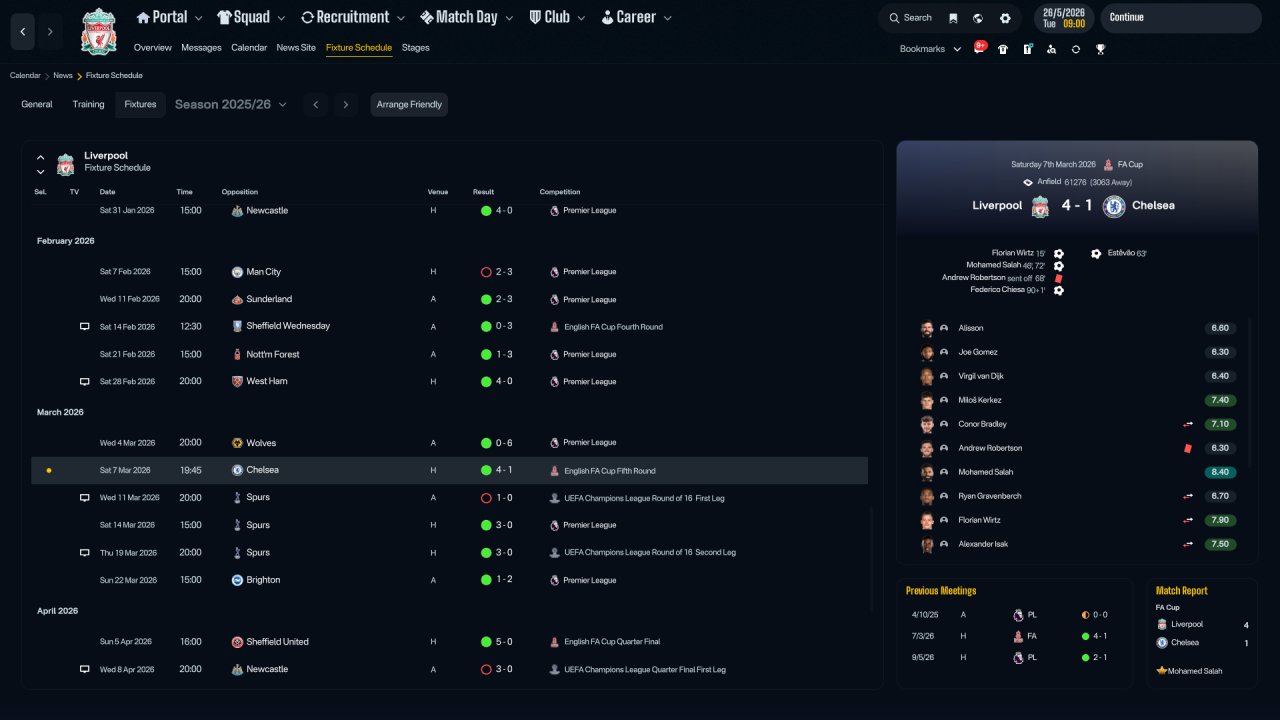Go back with the left arrow button

pyautogui.click(x=23, y=32)
